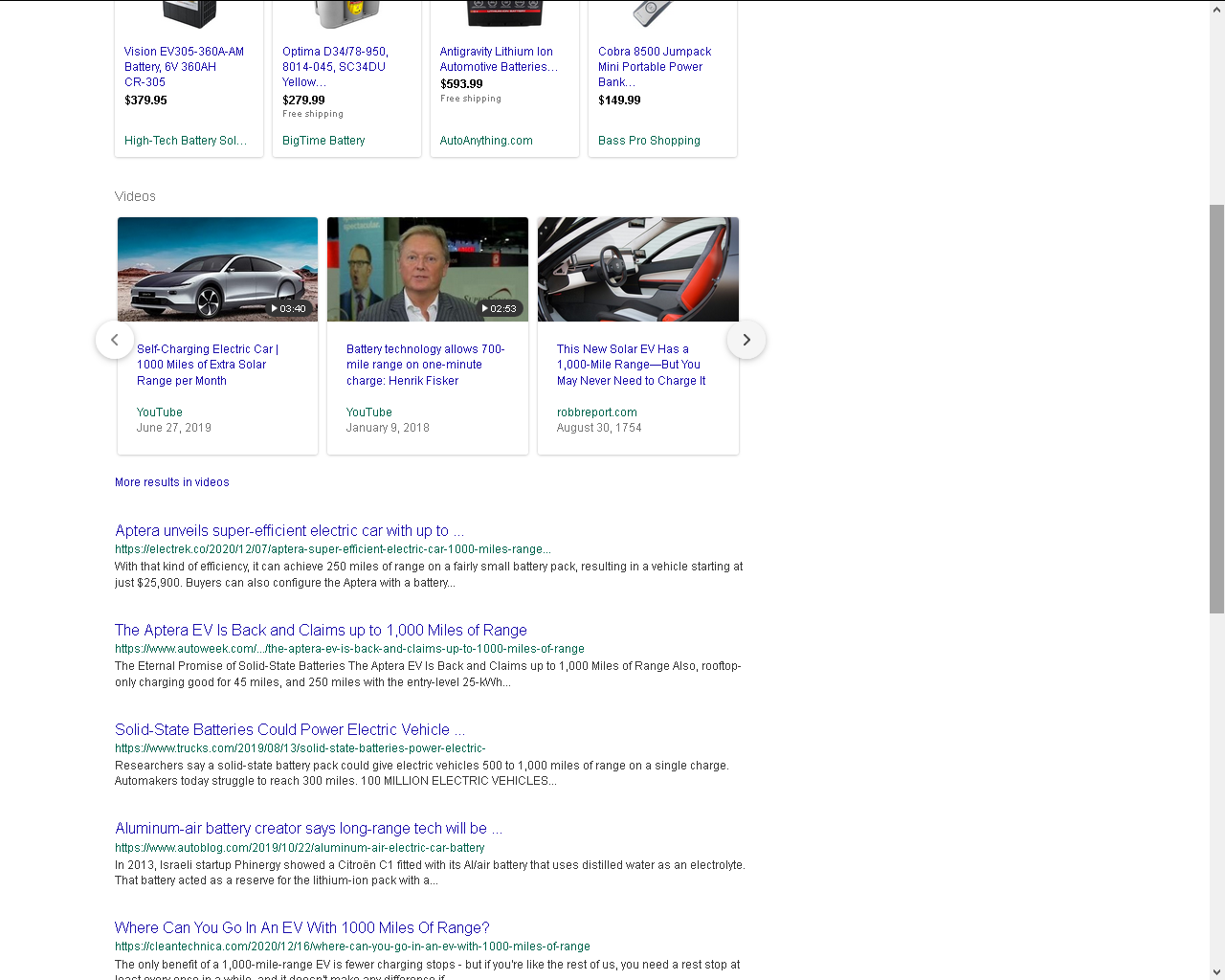Screen dimensions: 1225x980
Task: Open Solid-State Batteries Could Power result
Action: coord(290,729)
